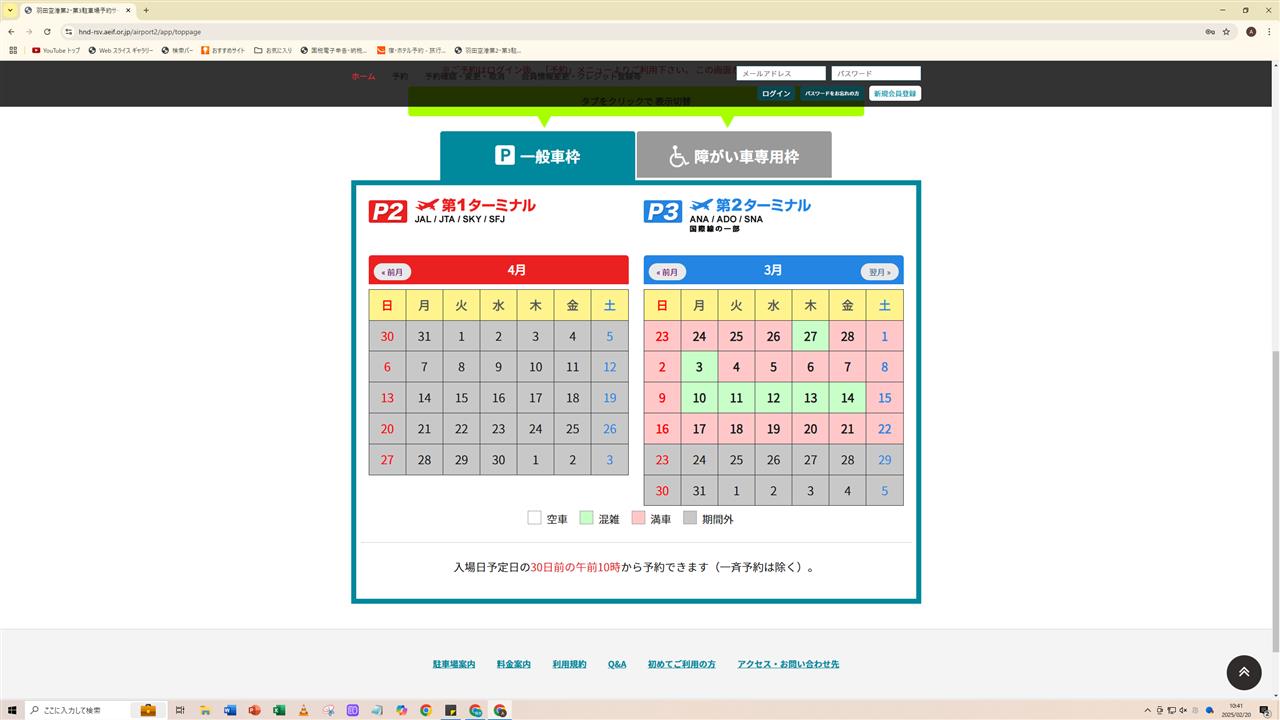
Task: Close the 羽田空港 parking tab
Action: [x=128, y=10]
